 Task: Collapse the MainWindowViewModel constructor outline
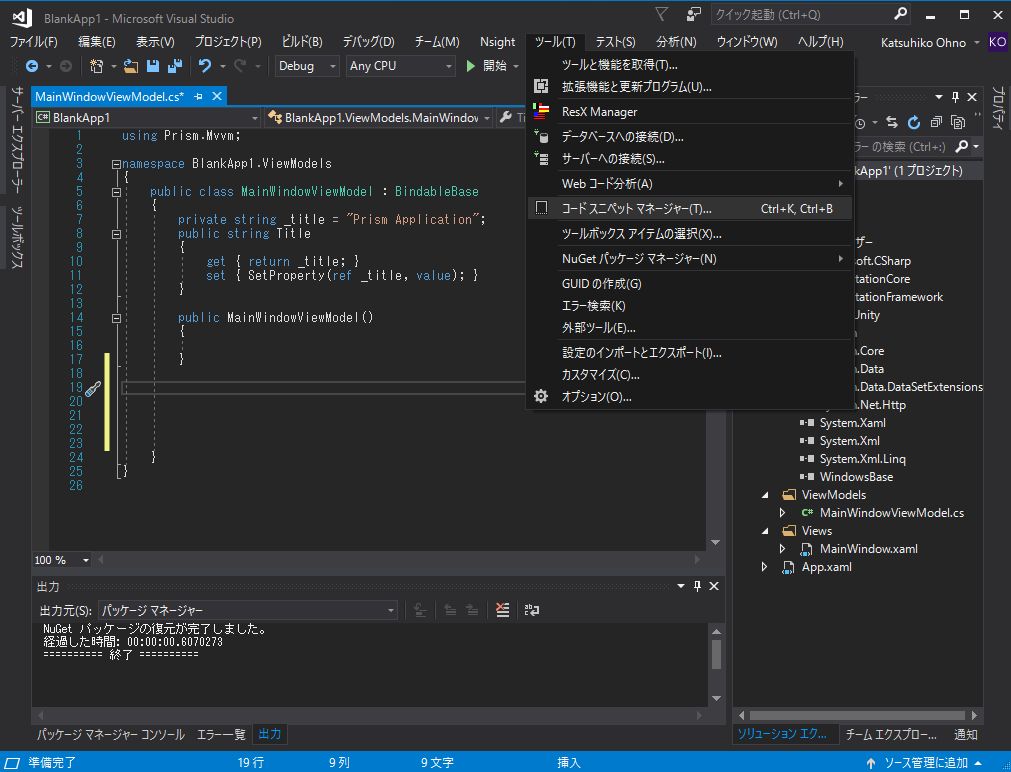116,318
